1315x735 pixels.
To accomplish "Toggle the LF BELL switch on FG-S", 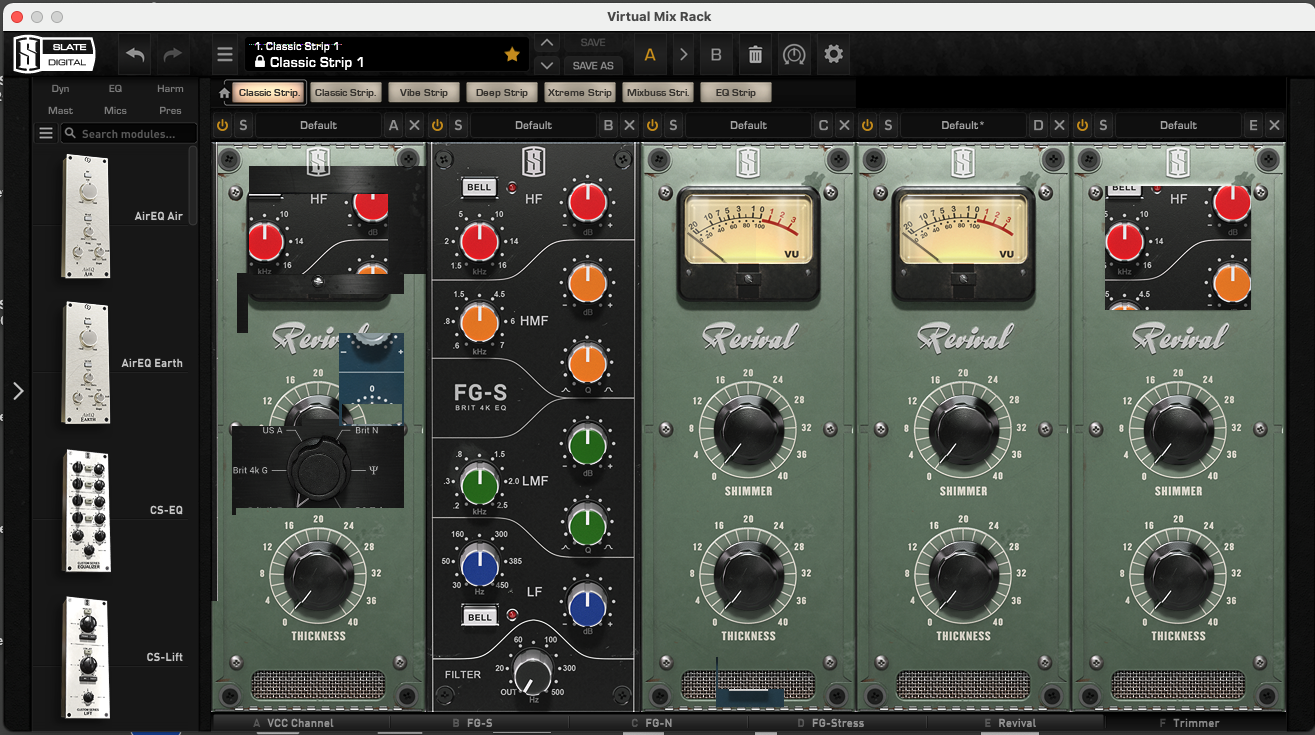I will pyautogui.click(x=479, y=617).
